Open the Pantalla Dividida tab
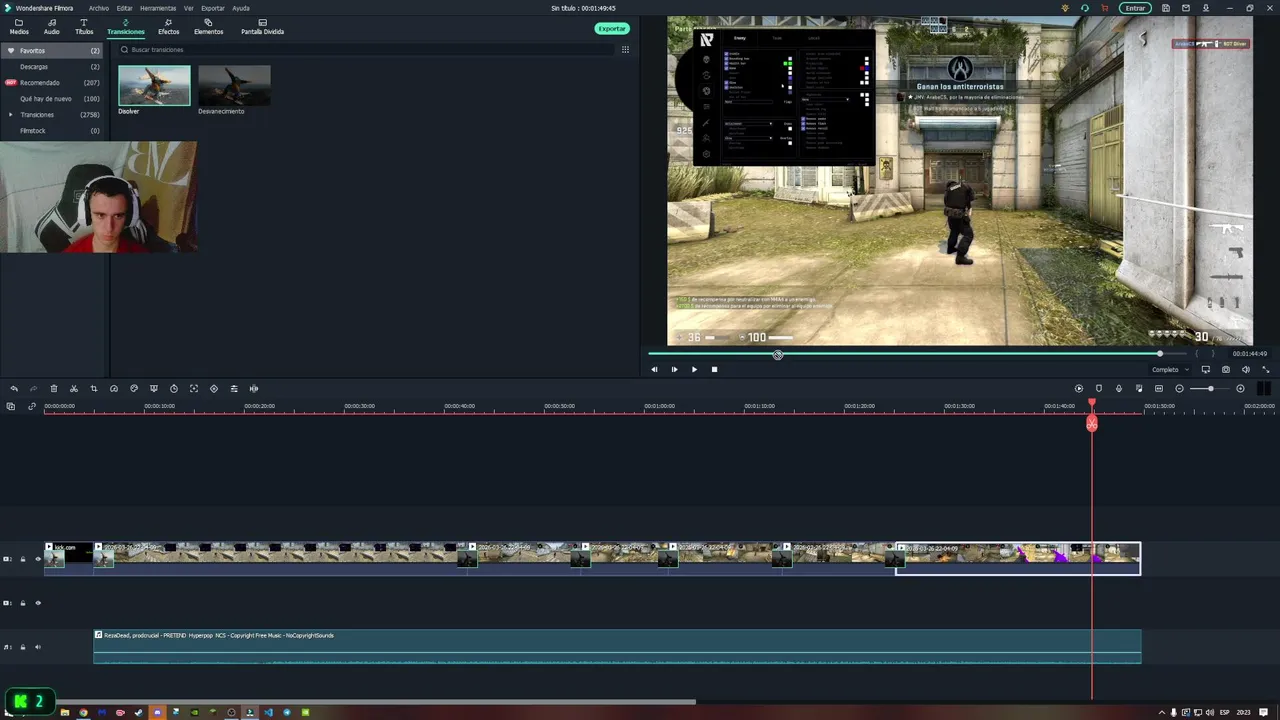This screenshot has width=1280, height=720. (262, 27)
